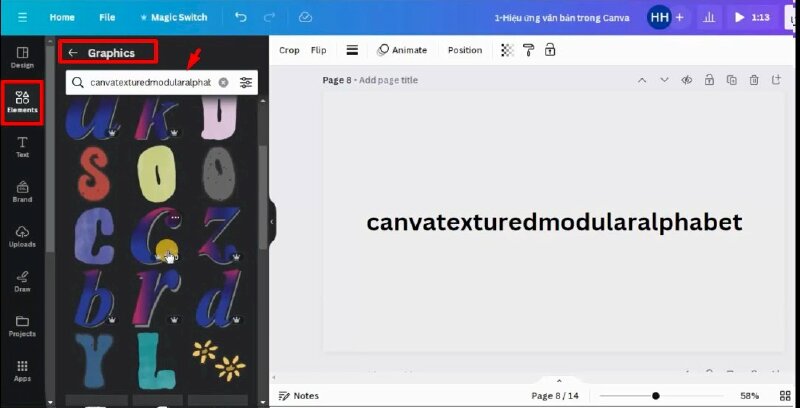Open the search filters icon

click(246, 83)
